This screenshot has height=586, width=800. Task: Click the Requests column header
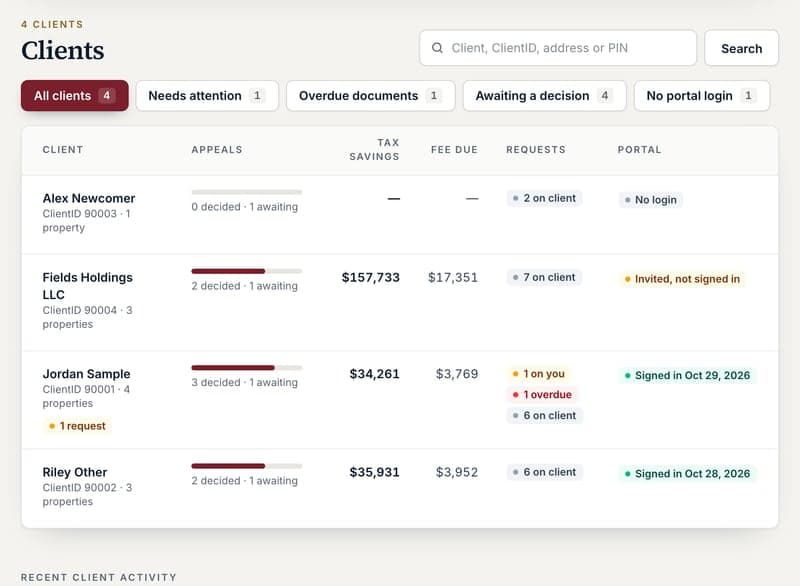[536, 150]
